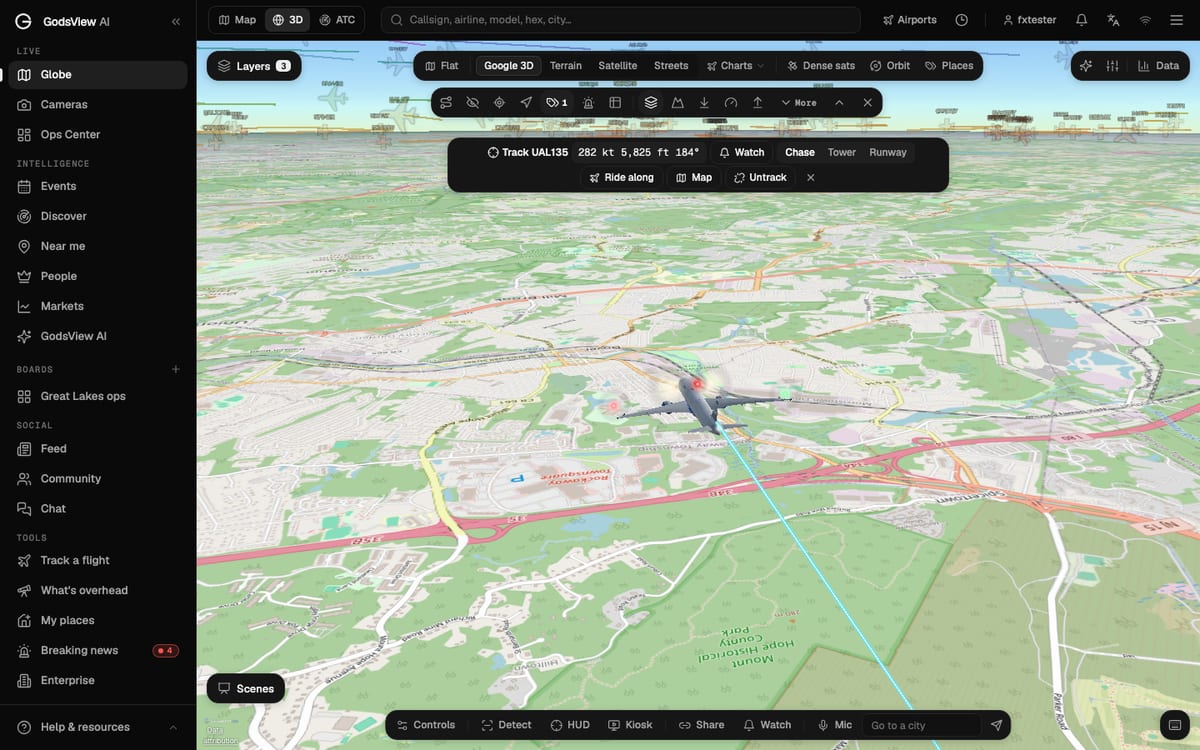Open the hamburger menu in the top bar
This screenshot has height=750, width=1200.
point(1176,20)
